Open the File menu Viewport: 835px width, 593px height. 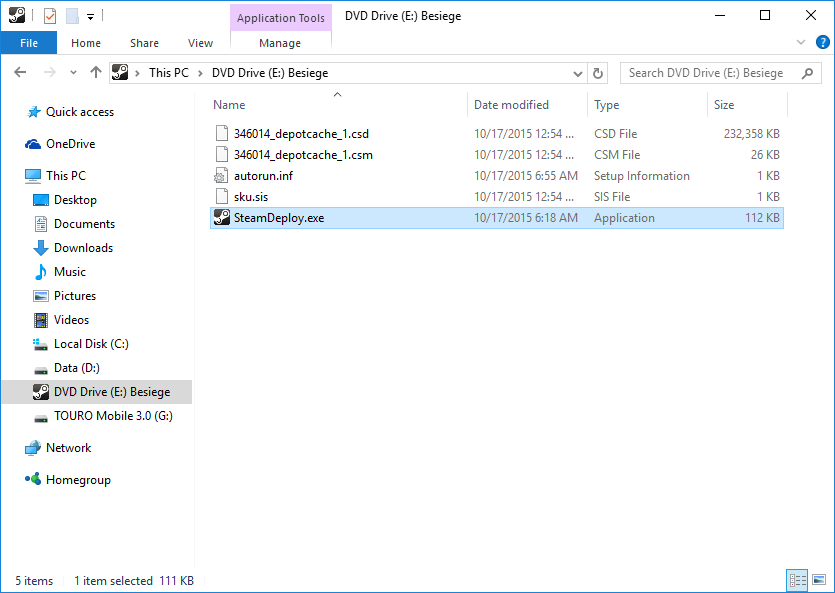[29, 43]
